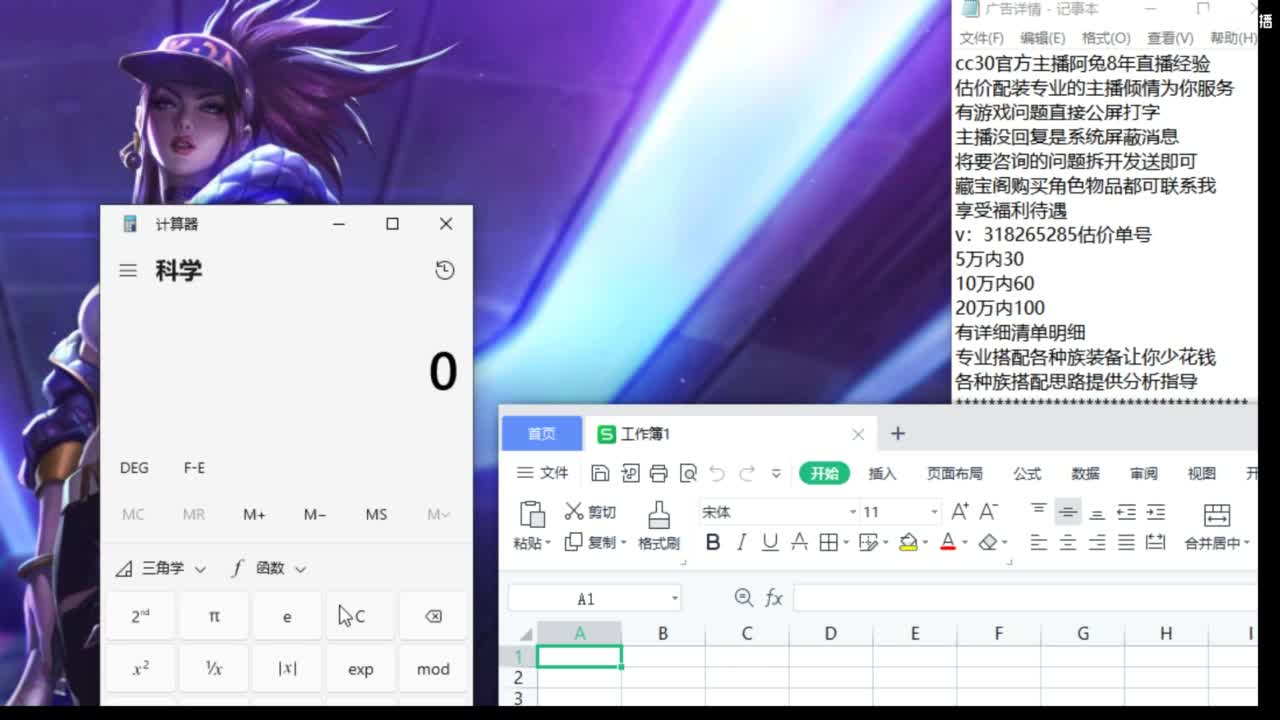Open the WPS 文件 menu

[x=542, y=473]
